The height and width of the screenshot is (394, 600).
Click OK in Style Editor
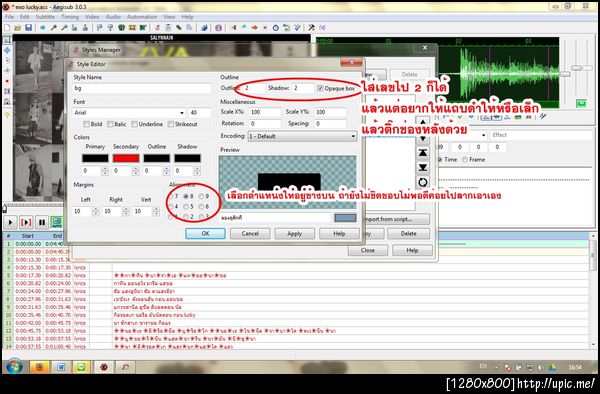pyautogui.click(x=205, y=233)
